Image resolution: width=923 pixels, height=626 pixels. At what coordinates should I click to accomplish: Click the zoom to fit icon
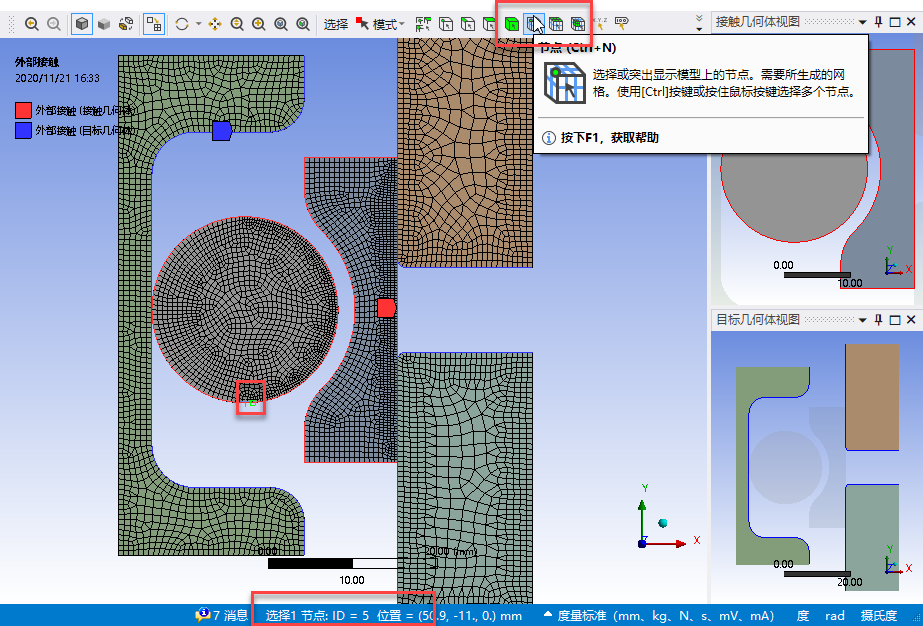(x=281, y=24)
